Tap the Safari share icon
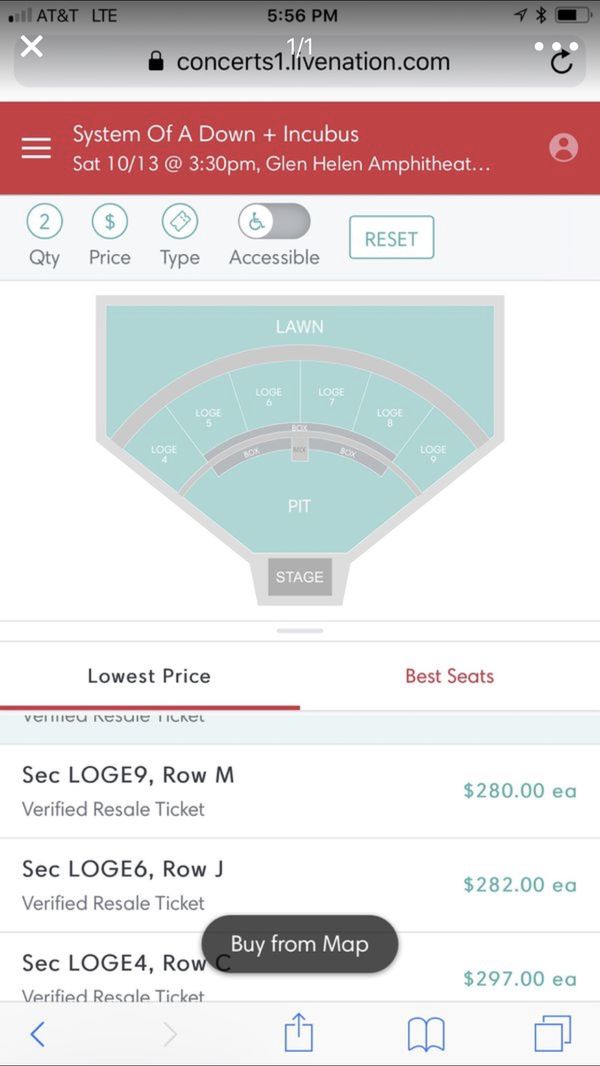The image size is (600, 1066). 299,1033
